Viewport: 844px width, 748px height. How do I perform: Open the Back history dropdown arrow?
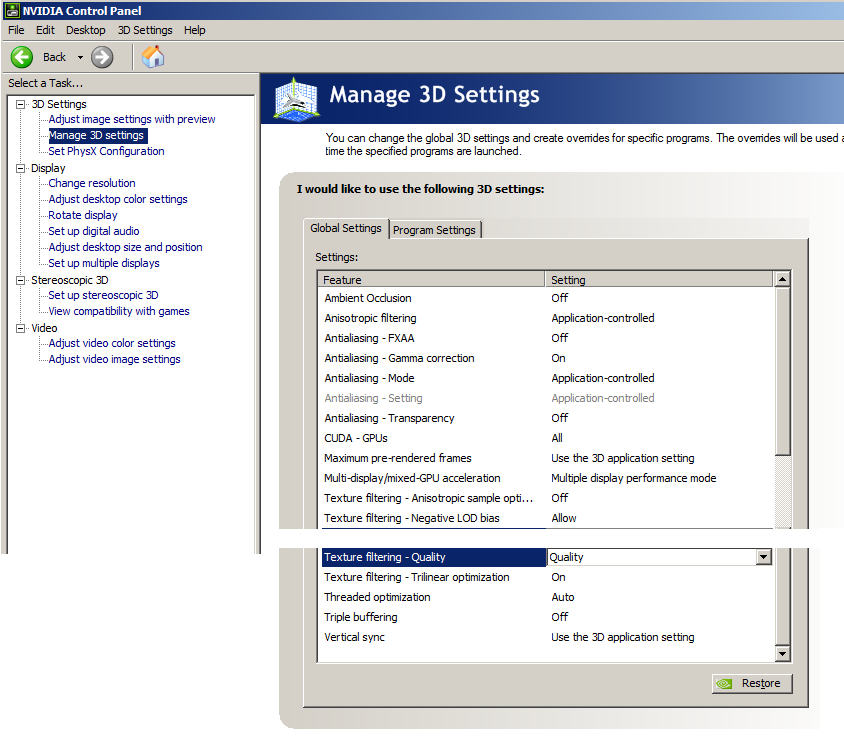80,57
